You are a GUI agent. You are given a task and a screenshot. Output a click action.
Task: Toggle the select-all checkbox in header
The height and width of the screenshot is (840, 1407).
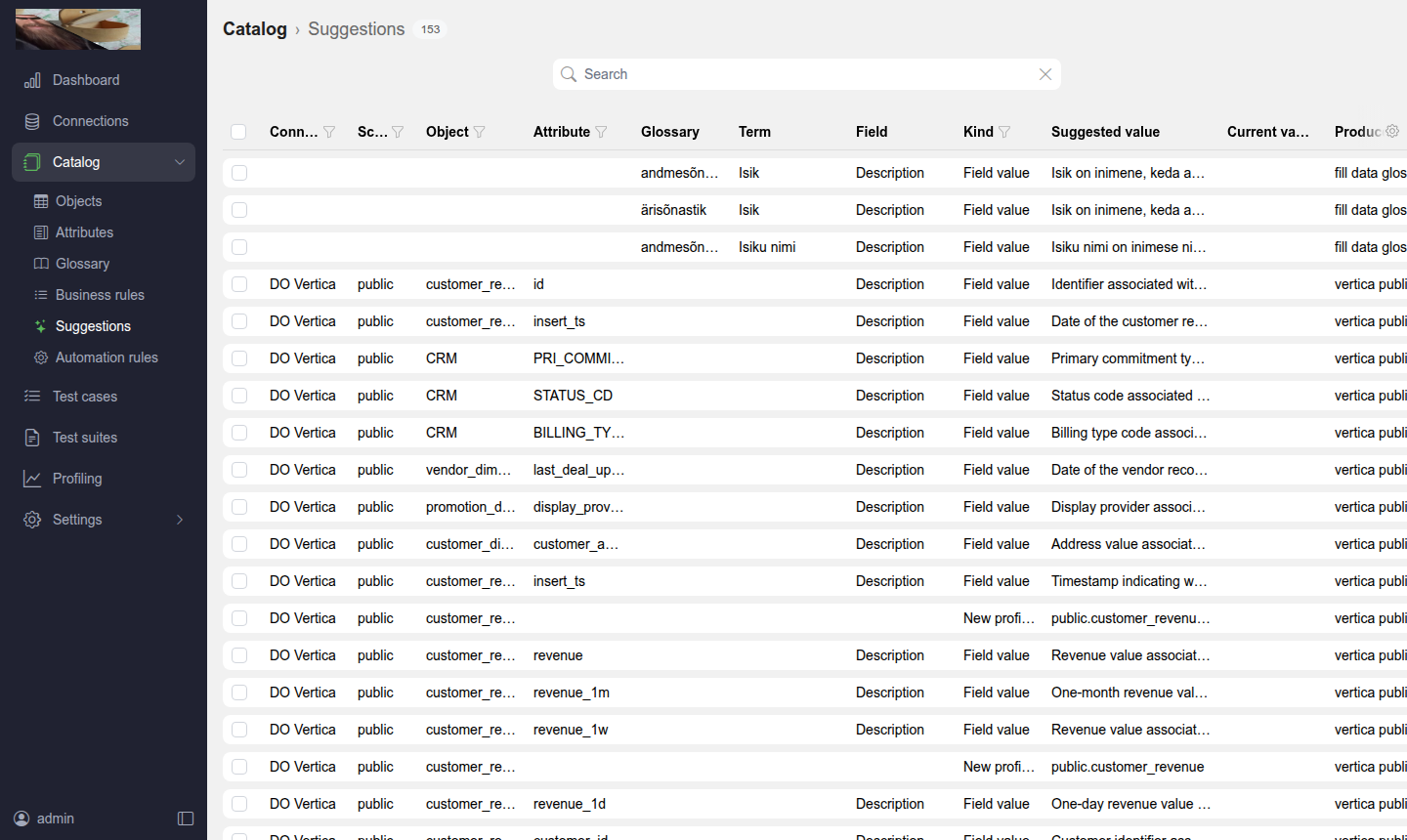point(238,132)
